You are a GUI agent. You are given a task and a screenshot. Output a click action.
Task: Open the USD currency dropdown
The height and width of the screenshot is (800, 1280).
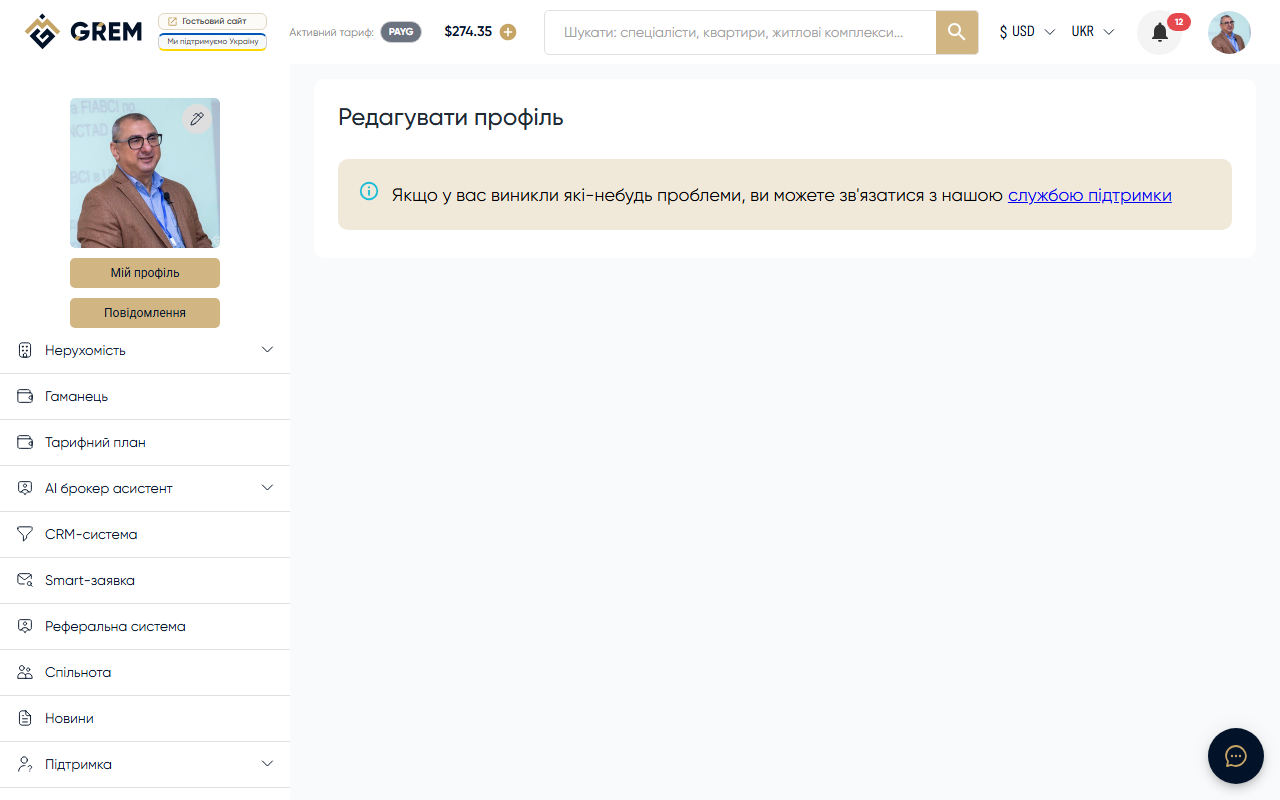(x=1024, y=31)
